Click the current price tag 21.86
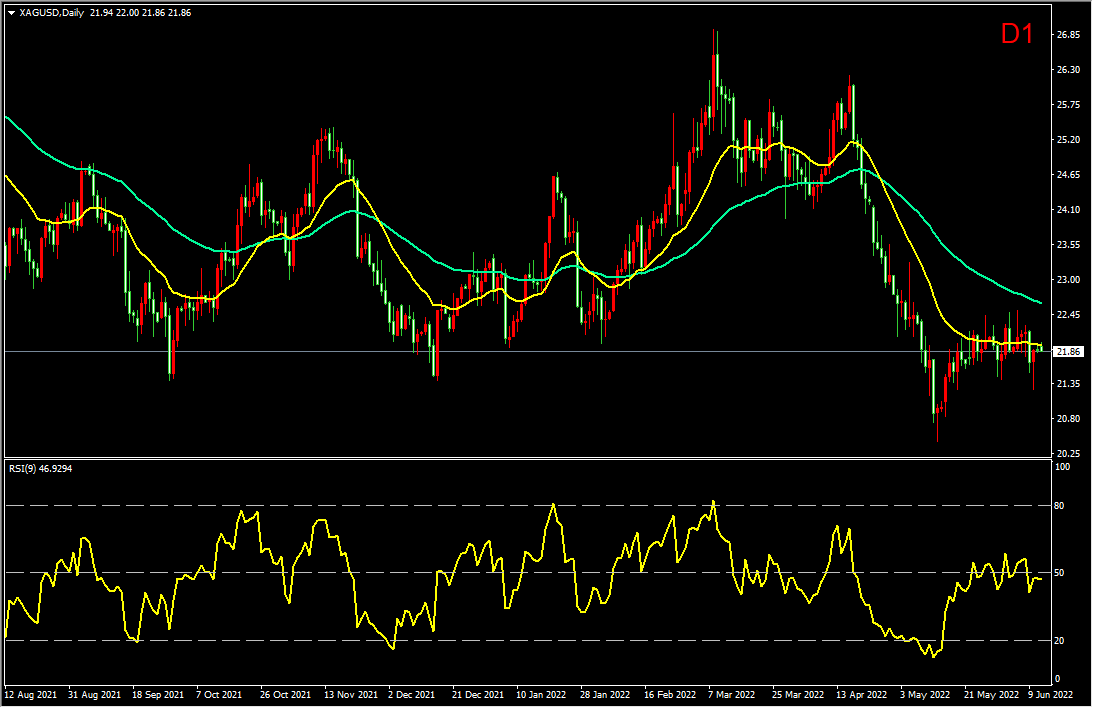The image size is (1093, 708). click(1069, 352)
